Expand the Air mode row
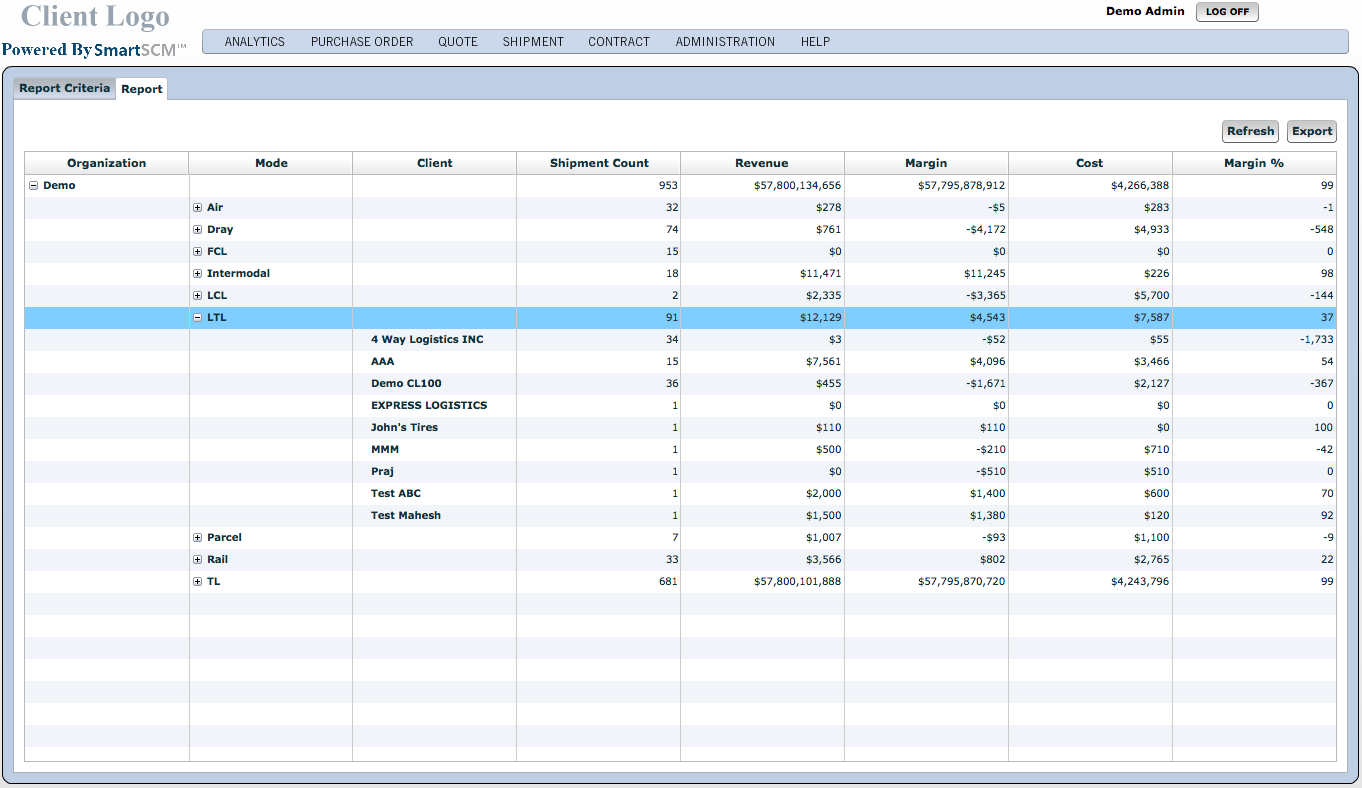The height and width of the screenshot is (788, 1362). pyautogui.click(x=198, y=208)
